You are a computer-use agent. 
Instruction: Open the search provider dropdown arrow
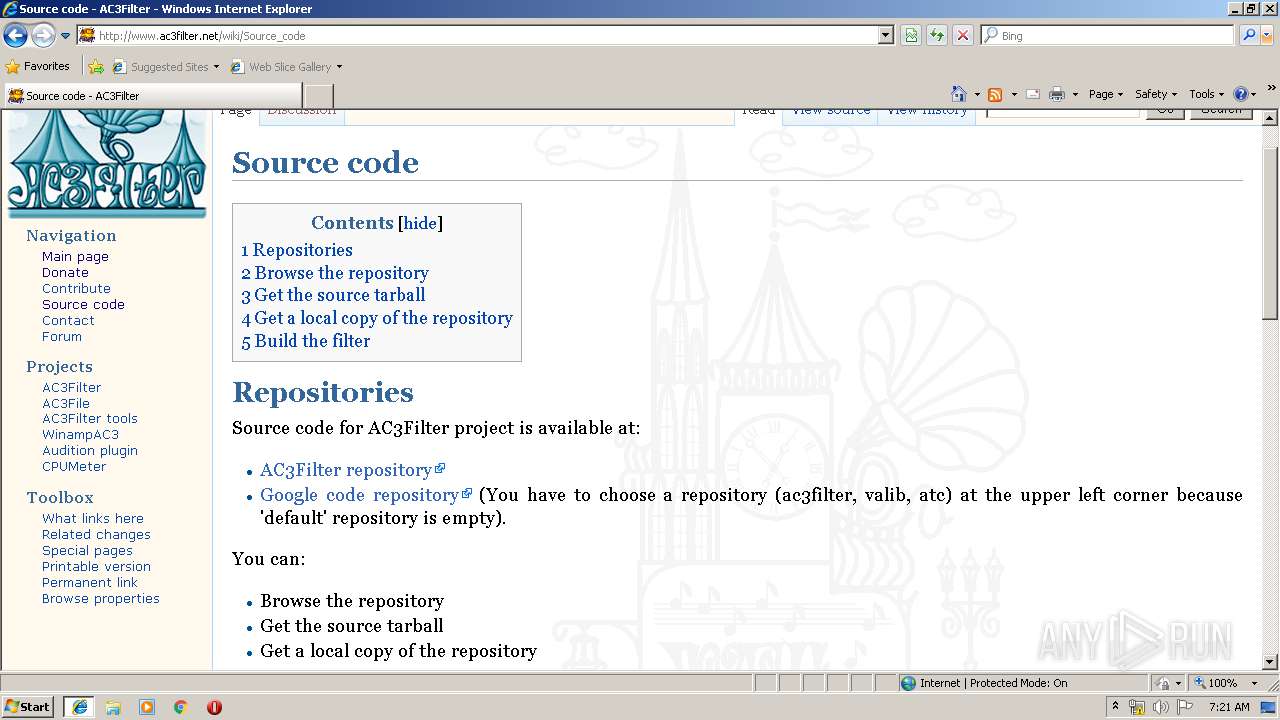click(x=1266, y=35)
